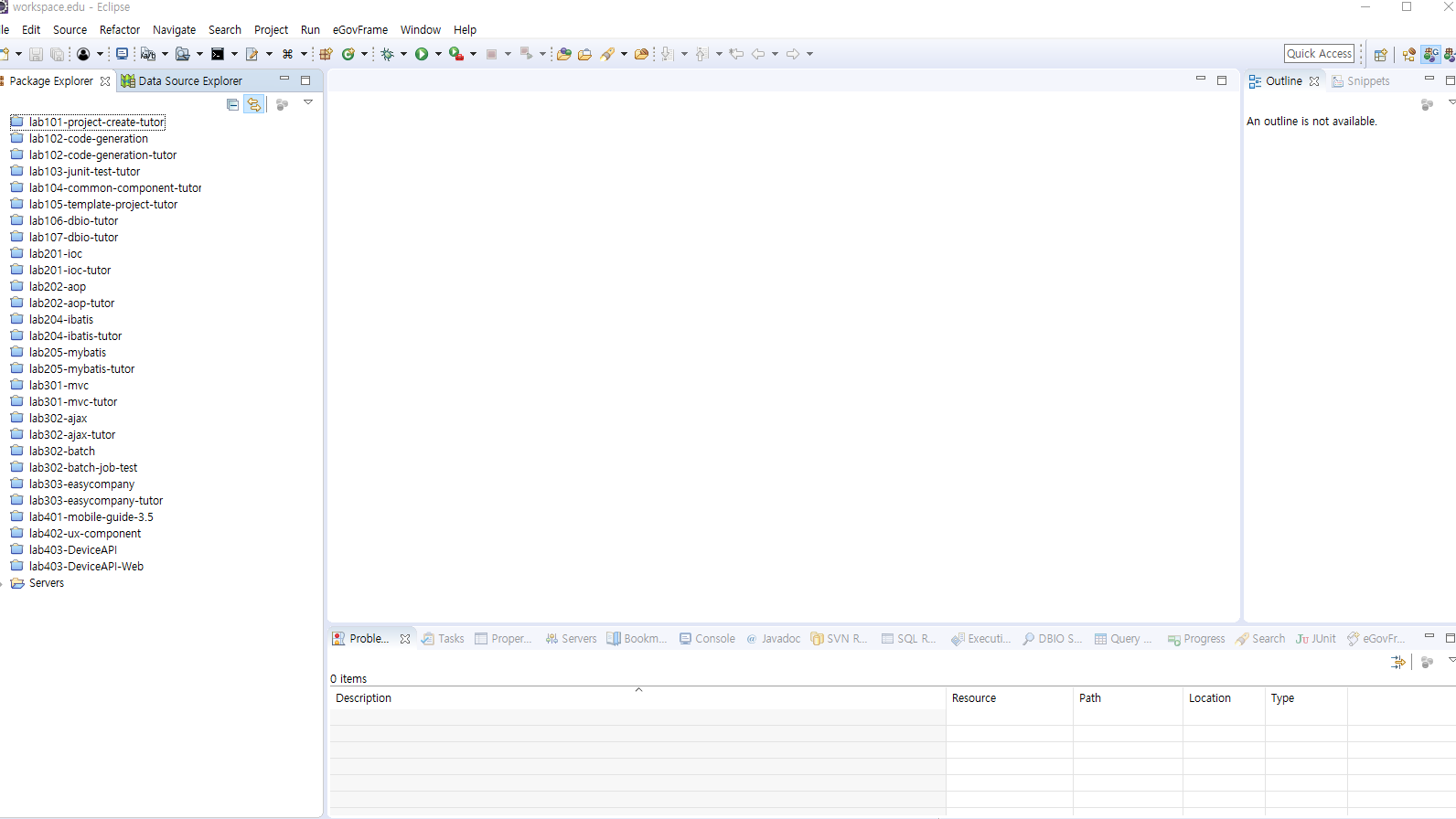Toggle Focus on Active Task in Package Explorer

click(282, 105)
